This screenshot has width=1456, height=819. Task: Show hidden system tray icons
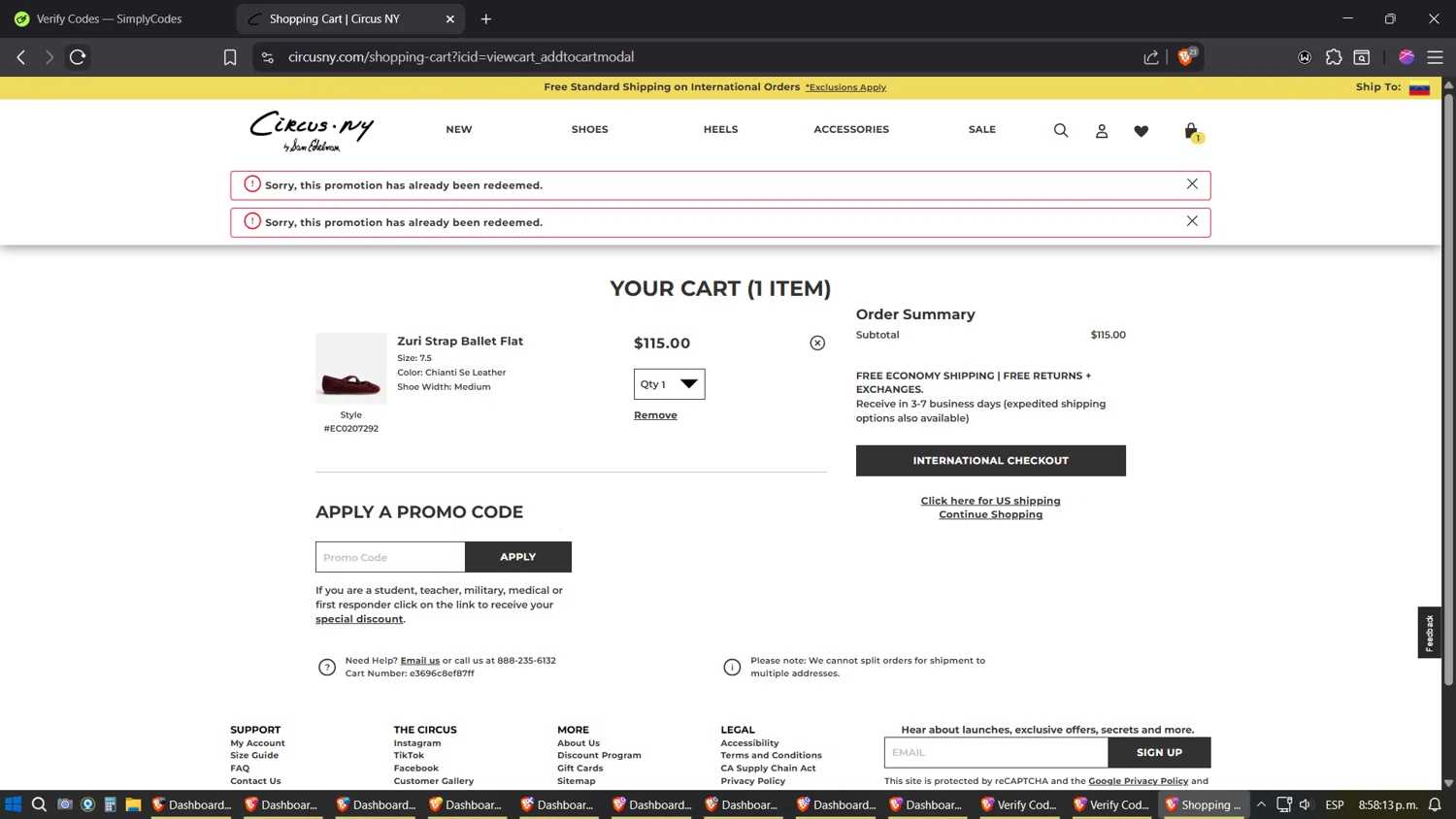point(1261,804)
